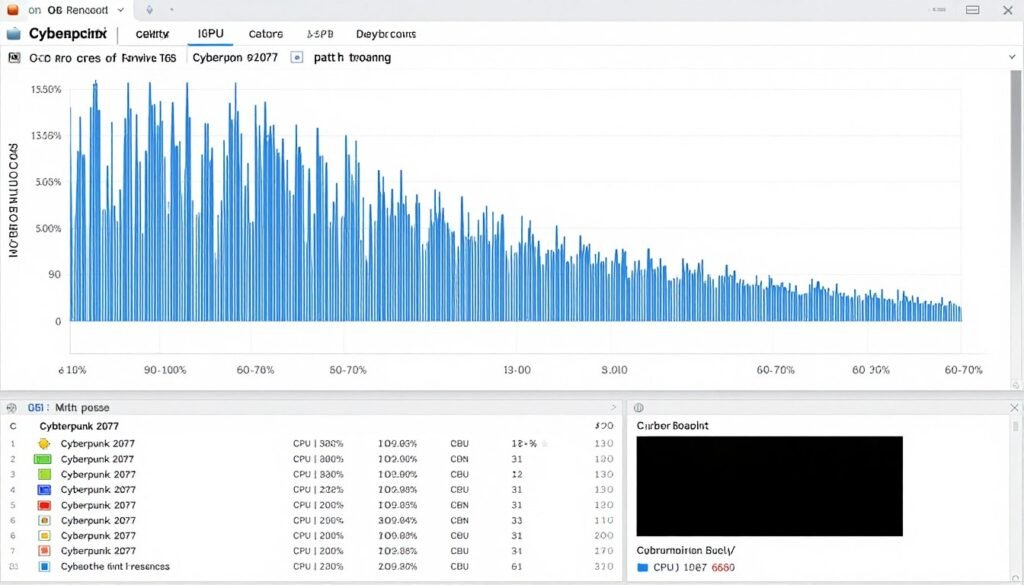Click the black preview thumbnail

[x=769, y=486]
